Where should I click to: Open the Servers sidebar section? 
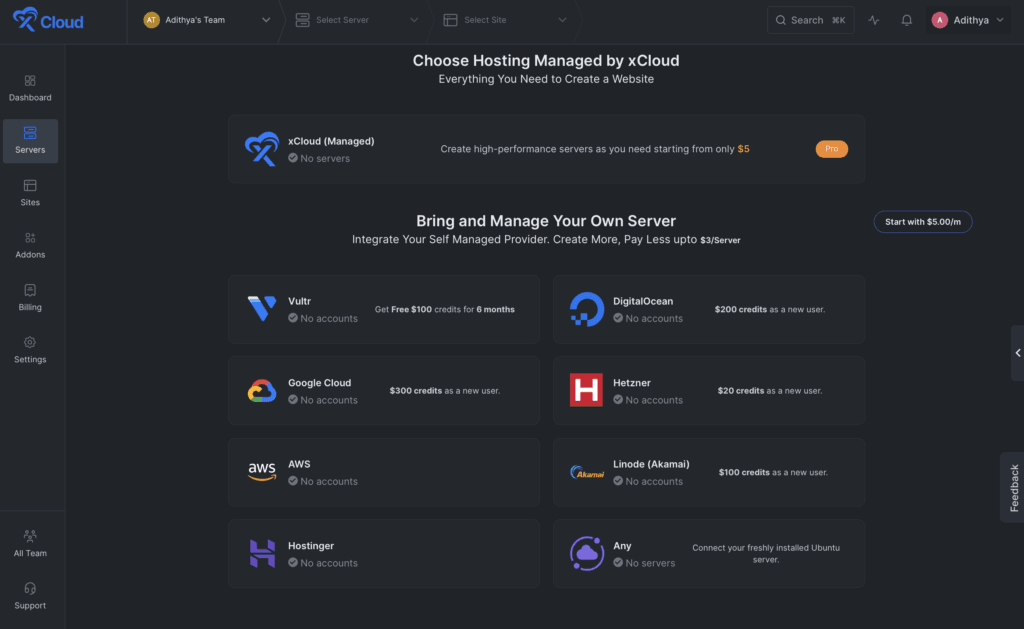pyautogui.click(x=30, y=141)
